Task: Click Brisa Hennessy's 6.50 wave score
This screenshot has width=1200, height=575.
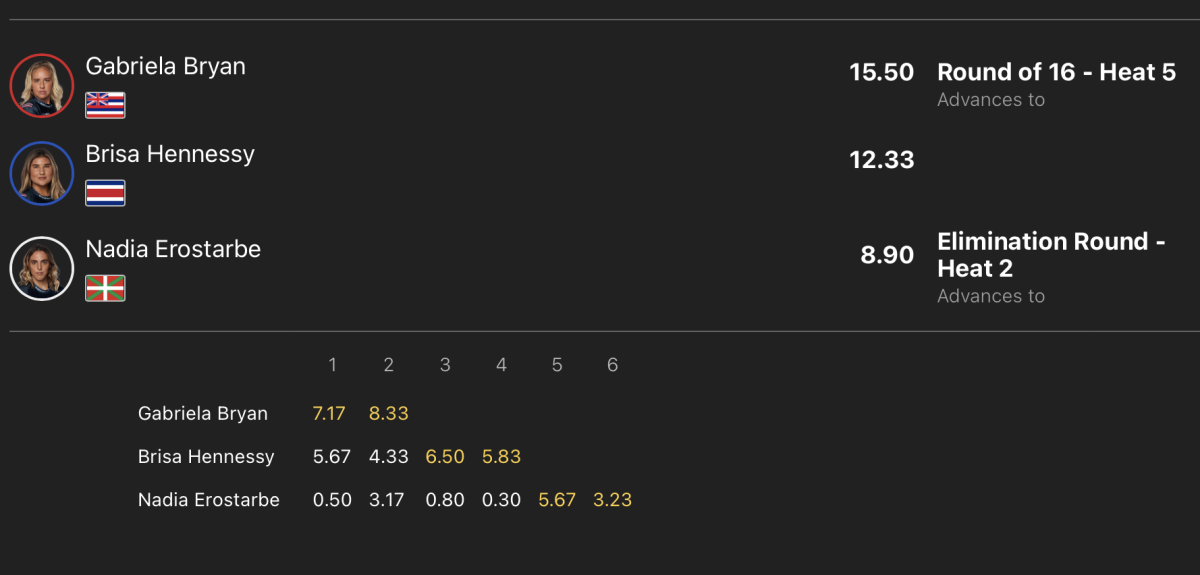Action: click(x=445, y=456)
